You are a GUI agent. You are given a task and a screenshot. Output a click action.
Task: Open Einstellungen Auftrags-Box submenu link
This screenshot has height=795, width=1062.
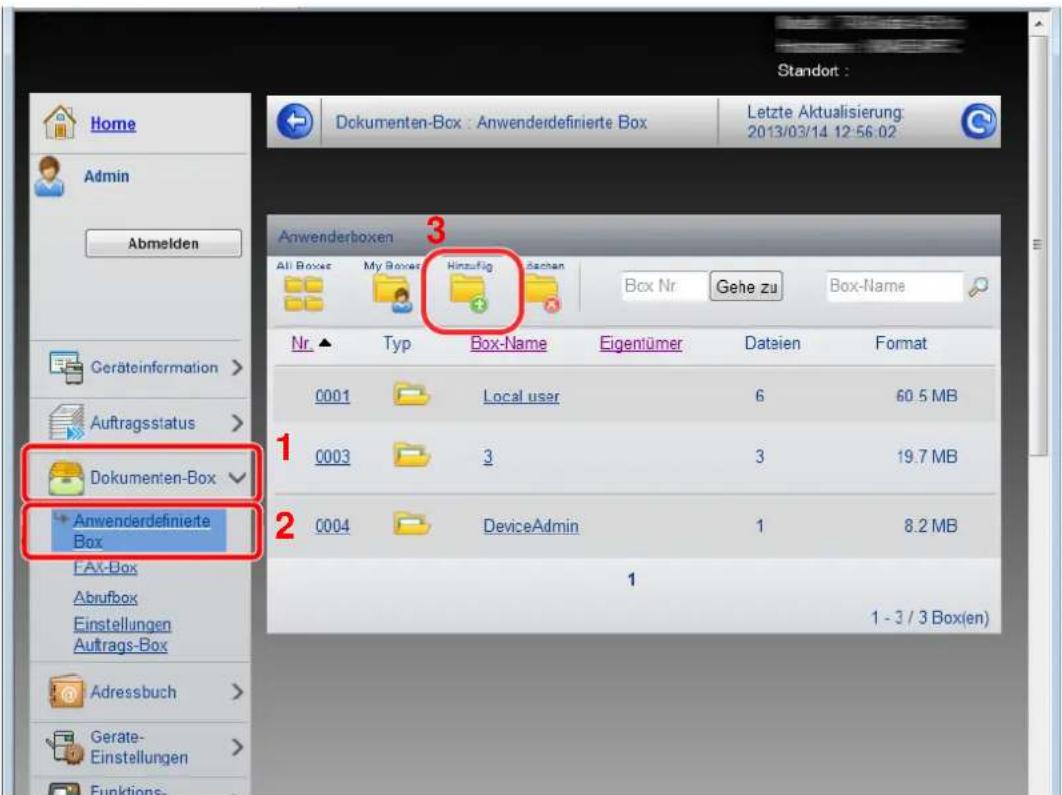pos(123,635)
